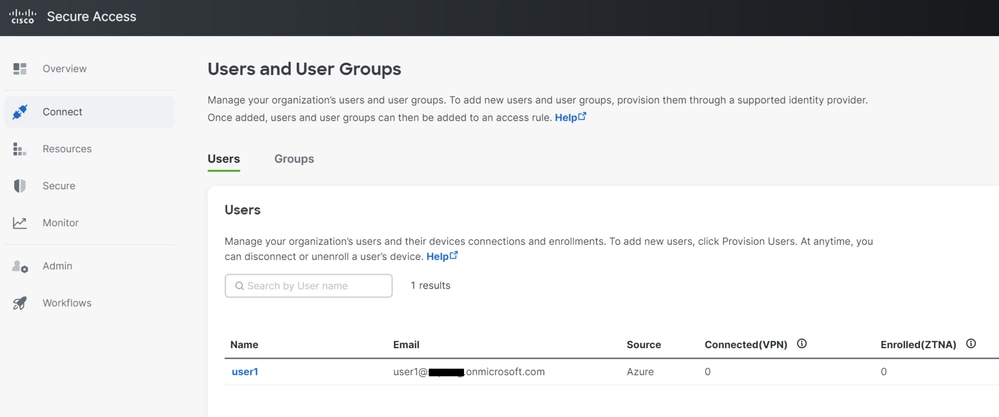Screen dimensions: 999x417
Task: Click the user1 onmicrosoft.com email cell
Action: [x=469, y=372]
